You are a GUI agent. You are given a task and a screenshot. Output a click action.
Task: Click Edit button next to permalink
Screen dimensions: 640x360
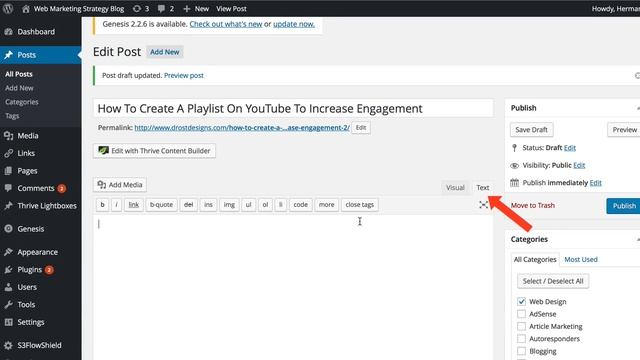tap(361, 128)
